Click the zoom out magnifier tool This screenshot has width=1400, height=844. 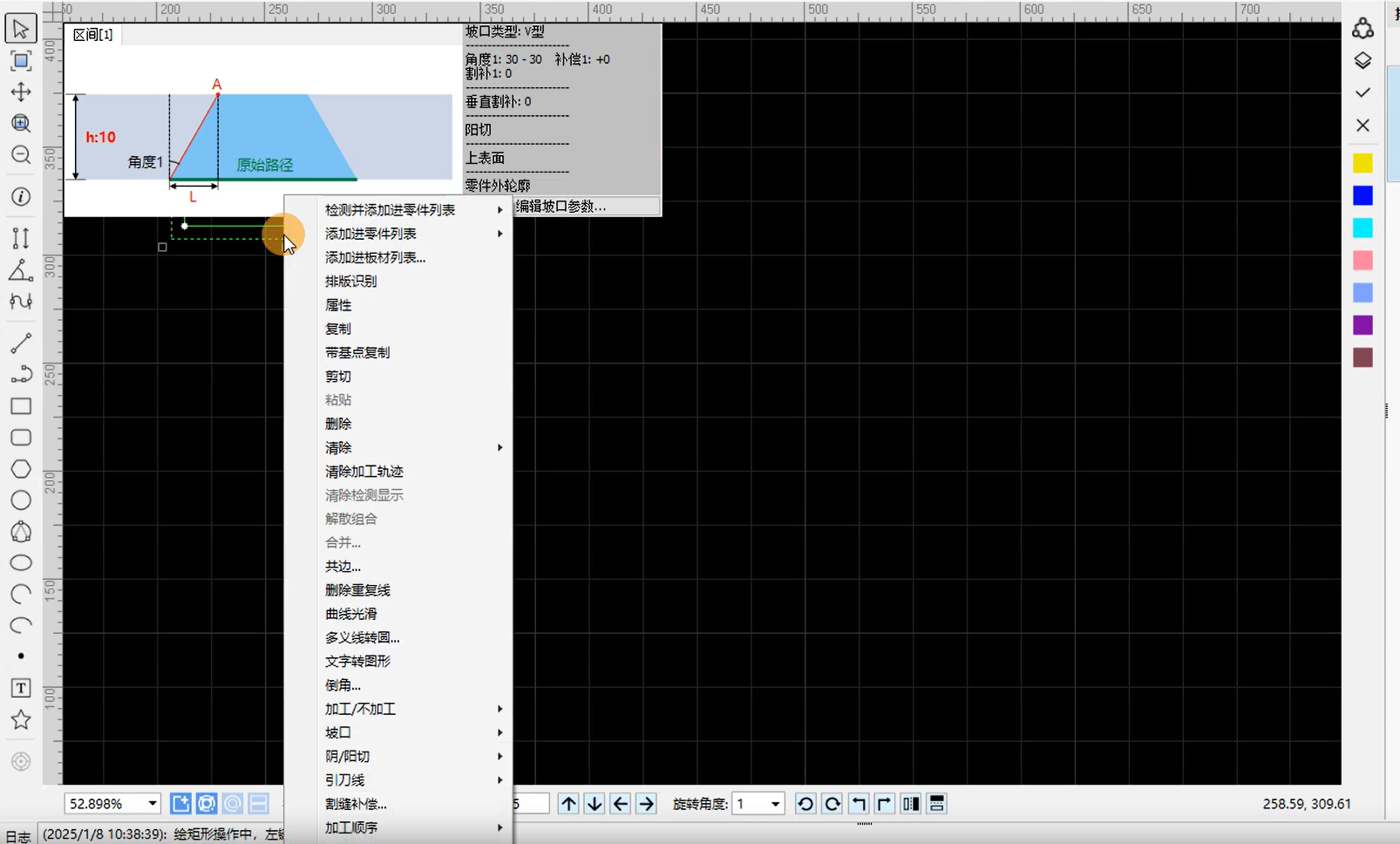pos(21,155)
